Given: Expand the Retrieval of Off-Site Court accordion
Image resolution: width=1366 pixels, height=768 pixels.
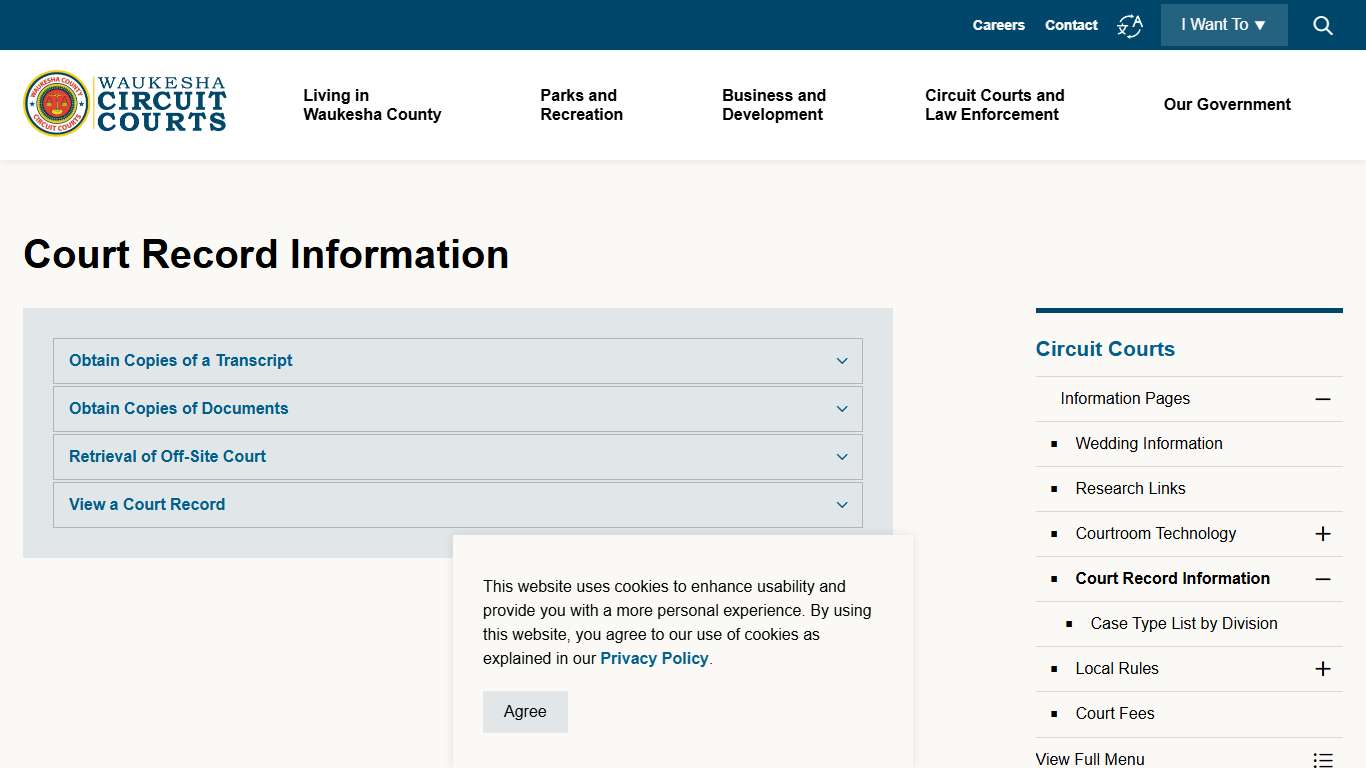Looking at the screenshot, I should pyautogui.click(x=841, y=457).
